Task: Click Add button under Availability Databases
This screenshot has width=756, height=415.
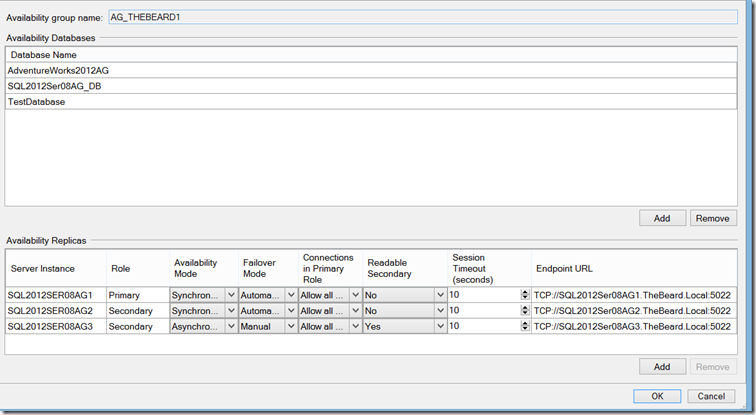Action: (x=662, y=218)
